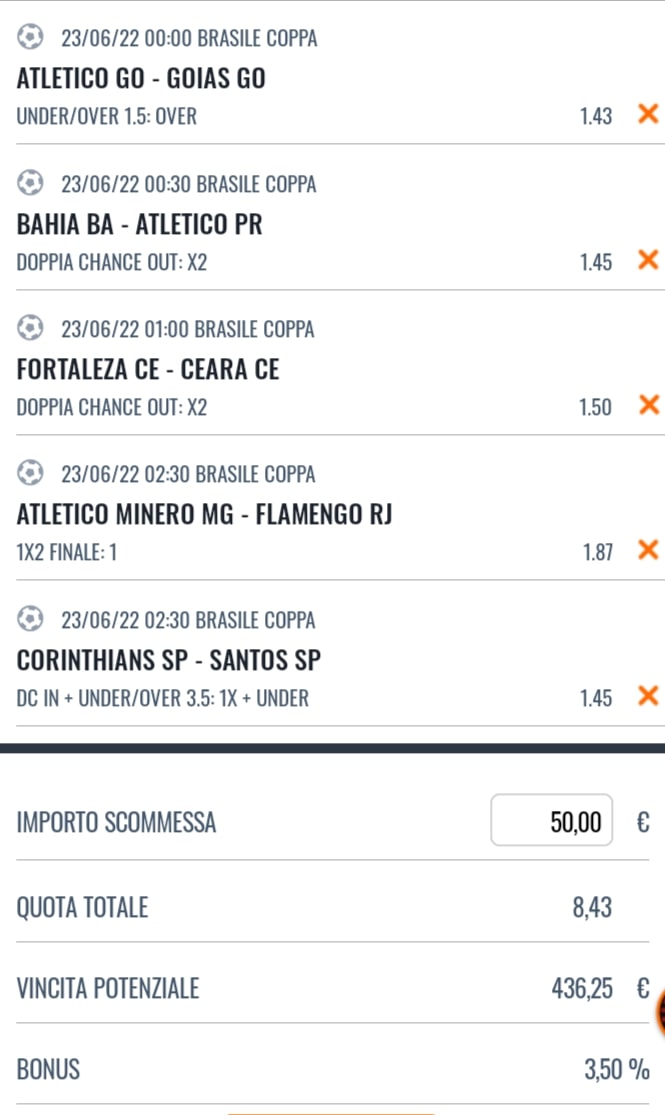Click soccer ball icon for Corinthians match
The height and width of the screenshot is (1115, 665).
pos(31,620)
